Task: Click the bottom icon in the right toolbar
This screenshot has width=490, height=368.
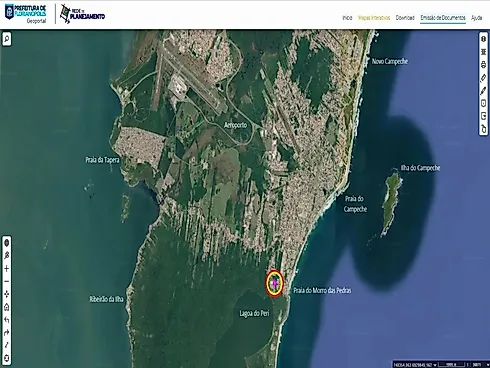Action: 483,129
